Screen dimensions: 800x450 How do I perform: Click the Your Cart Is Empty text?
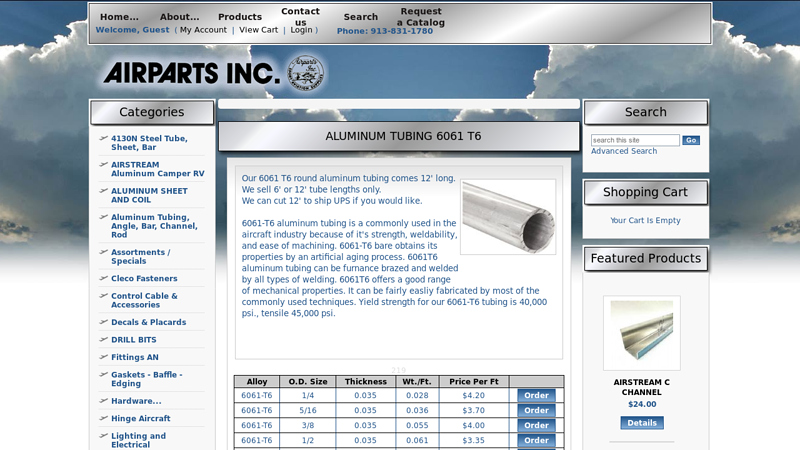coord(645,220)
